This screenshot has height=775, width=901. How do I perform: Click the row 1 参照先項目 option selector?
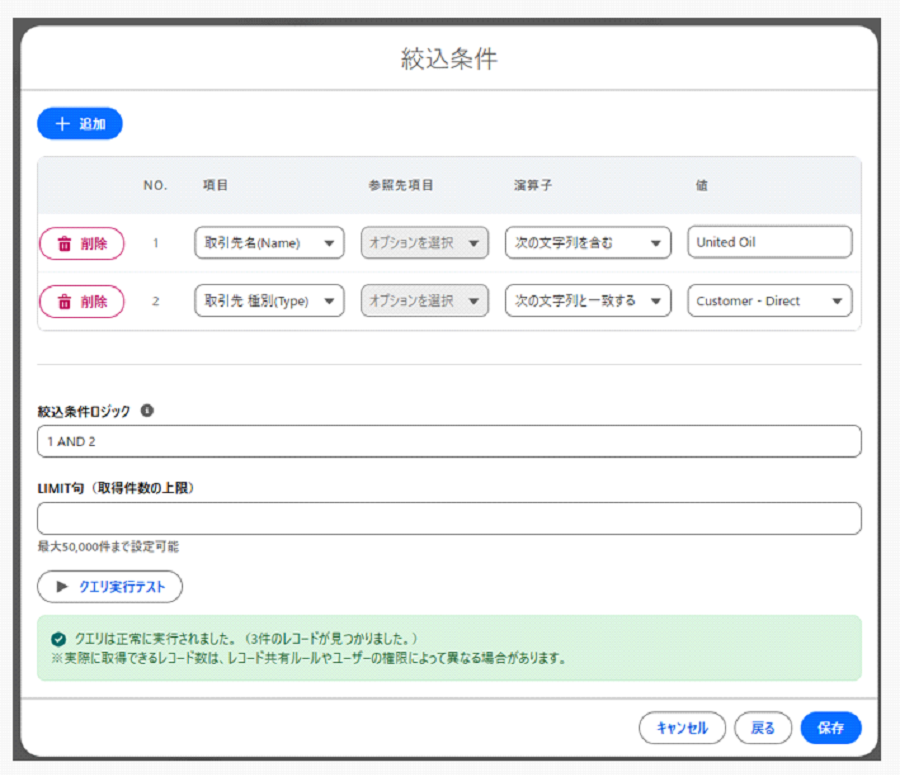coord(424,243)
